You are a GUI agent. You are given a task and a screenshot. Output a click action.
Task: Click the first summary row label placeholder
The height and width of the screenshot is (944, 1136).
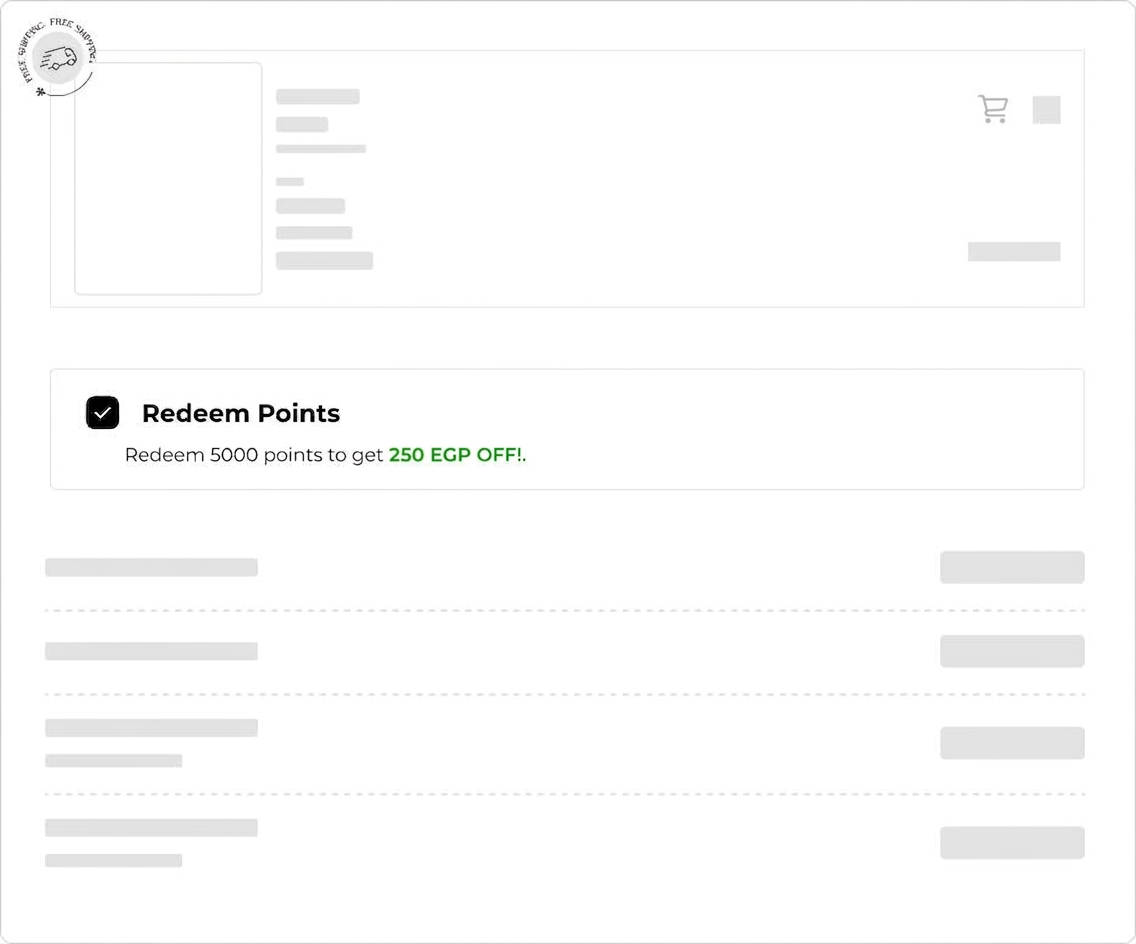coord(151,567)
